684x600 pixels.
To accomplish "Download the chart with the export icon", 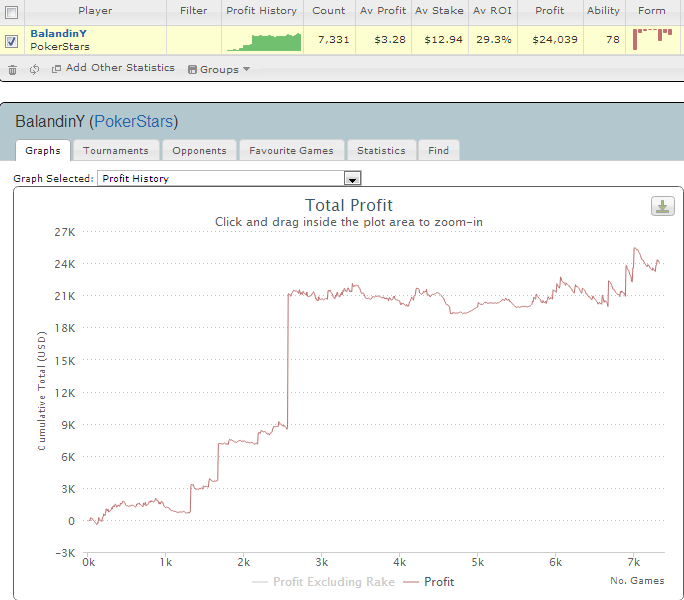I will [x=663, y=206].
